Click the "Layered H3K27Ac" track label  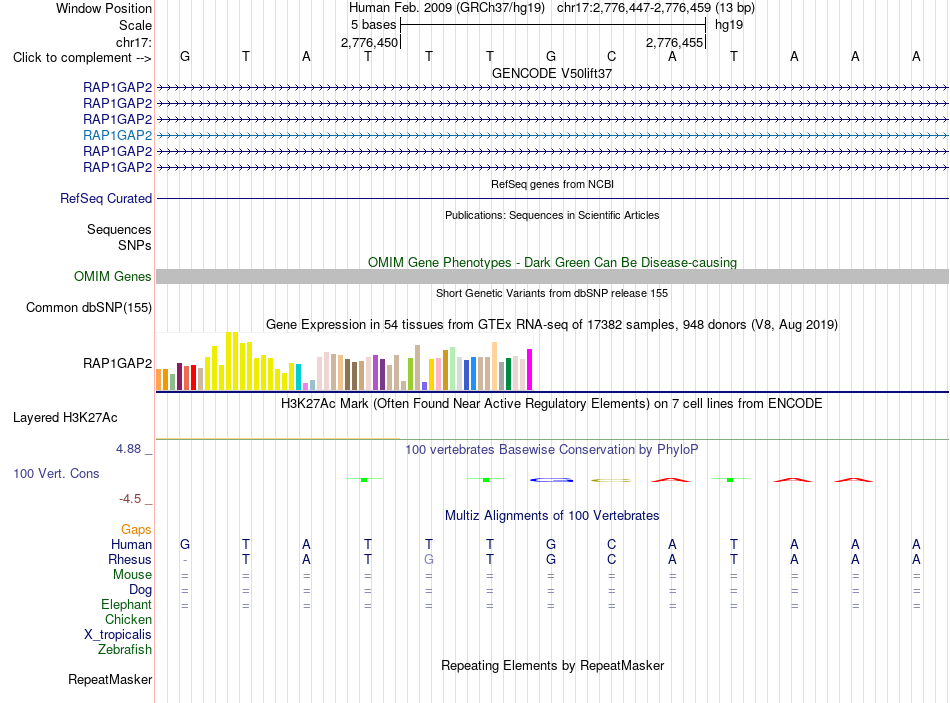pyautogui.click(x=65, y=418)
